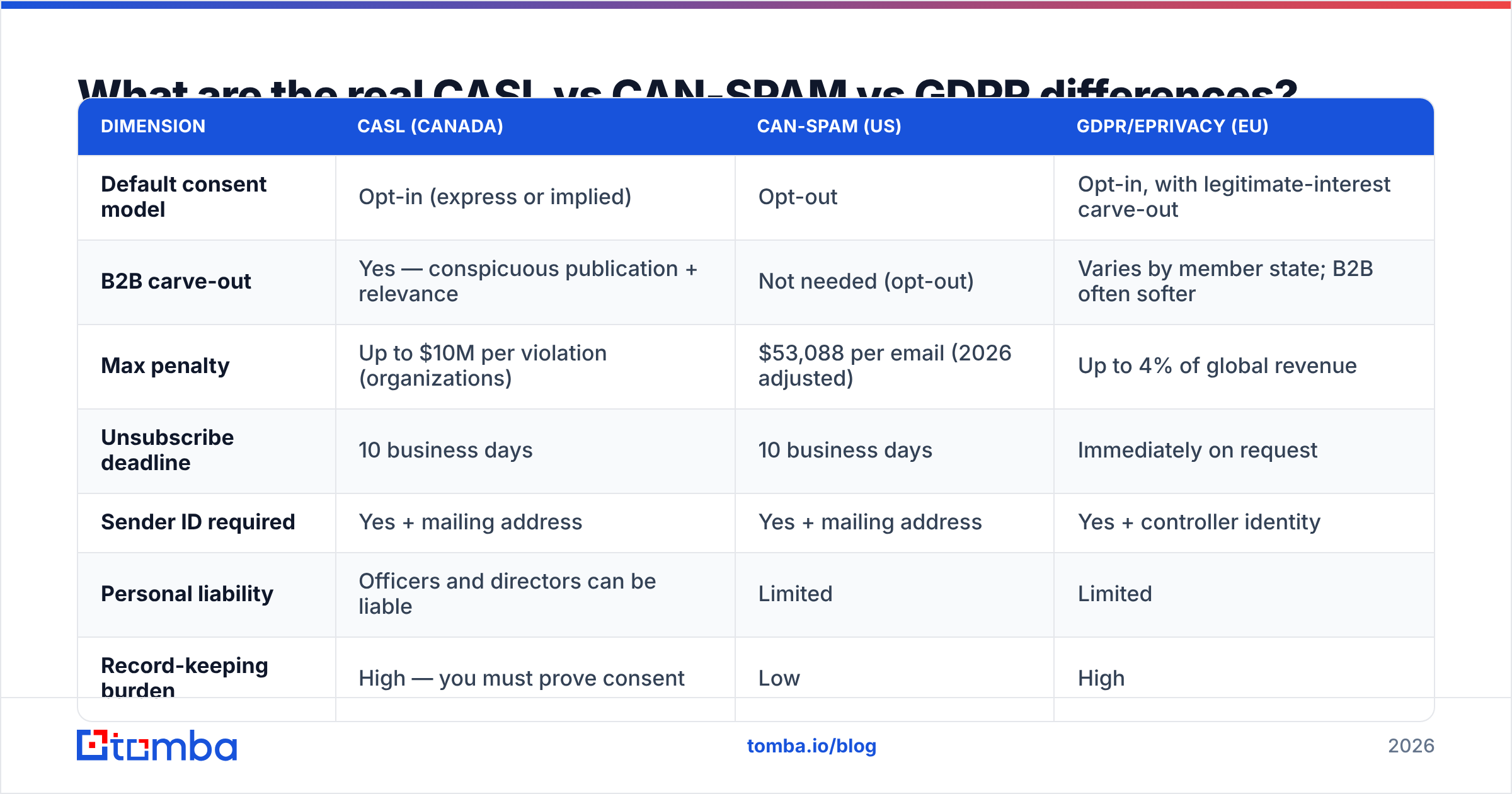The width and height of the screenshot is (1512, 794).
Task: Click the 'Sender ID required' row label
Action: click(x=198, y=522)
